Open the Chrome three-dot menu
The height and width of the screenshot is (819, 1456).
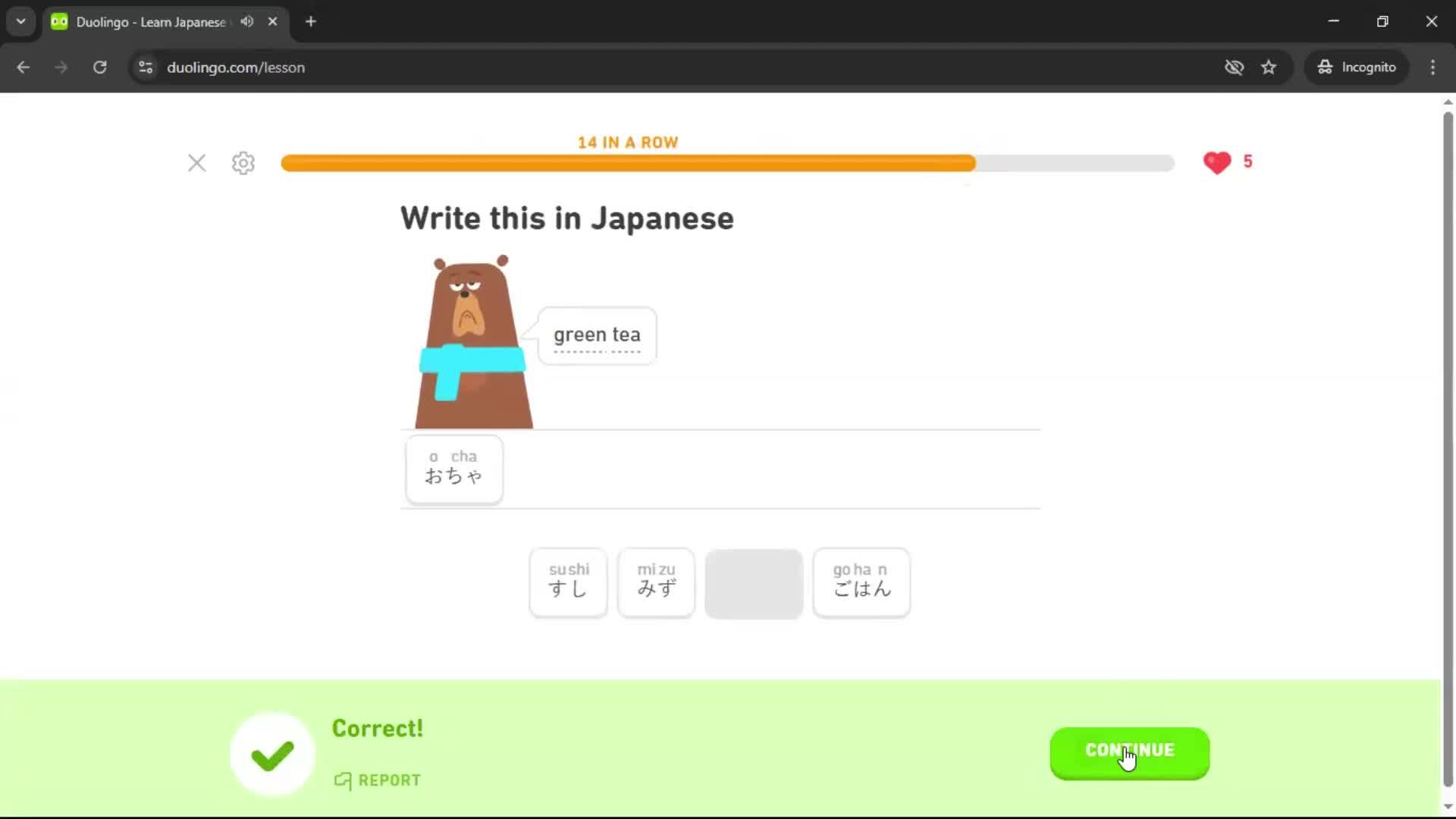(1432, 67)
